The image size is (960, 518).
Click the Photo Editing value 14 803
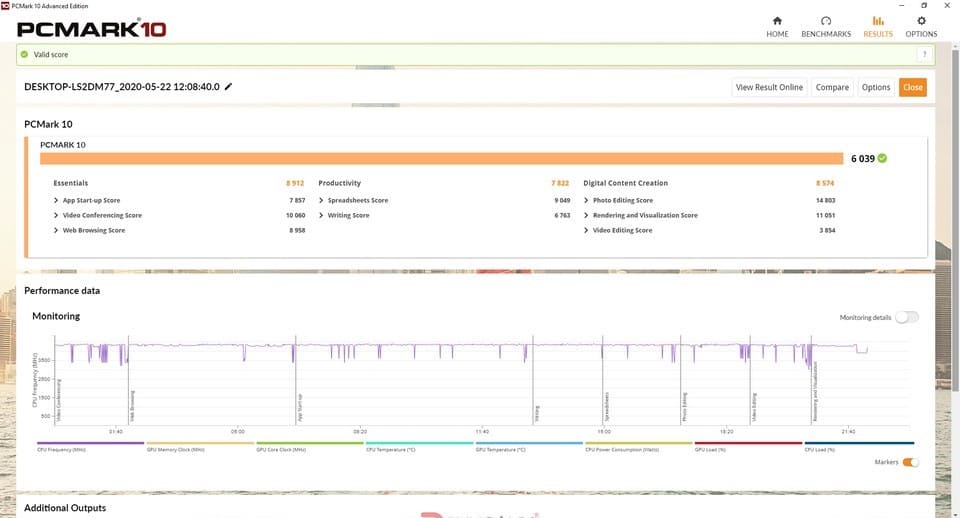(825, 200)
